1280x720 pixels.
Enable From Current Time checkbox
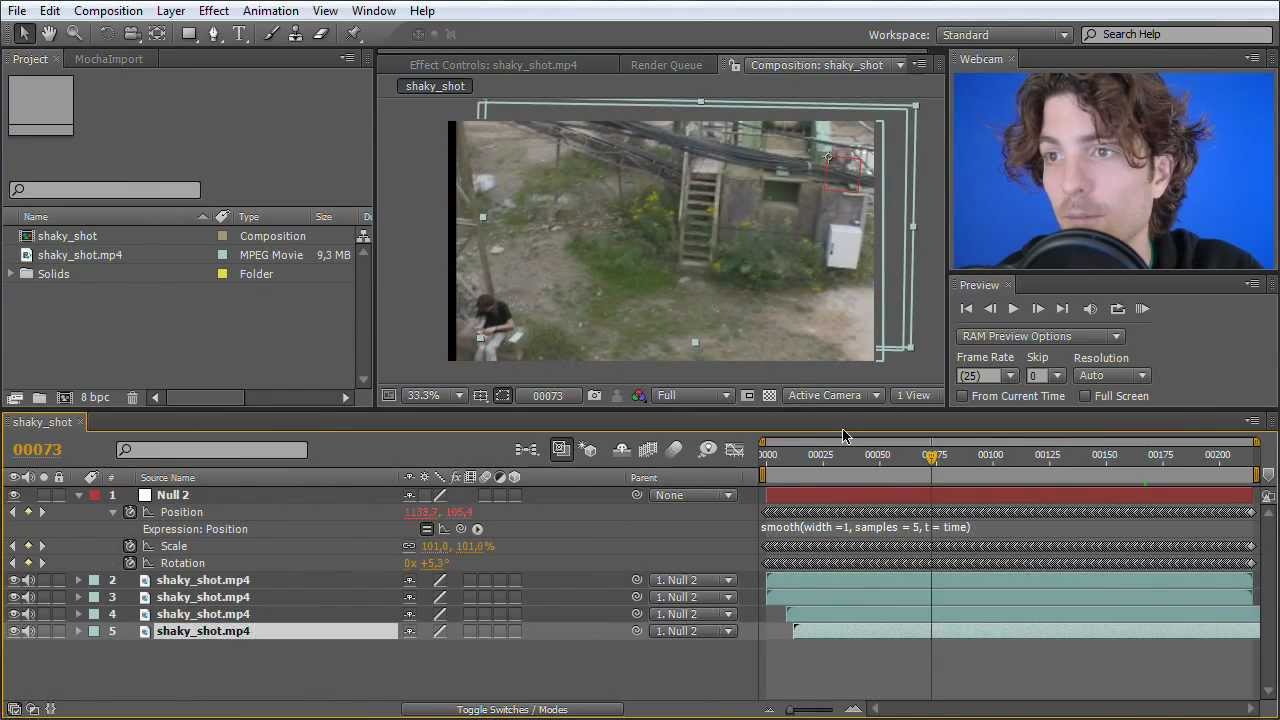point(962,396)
